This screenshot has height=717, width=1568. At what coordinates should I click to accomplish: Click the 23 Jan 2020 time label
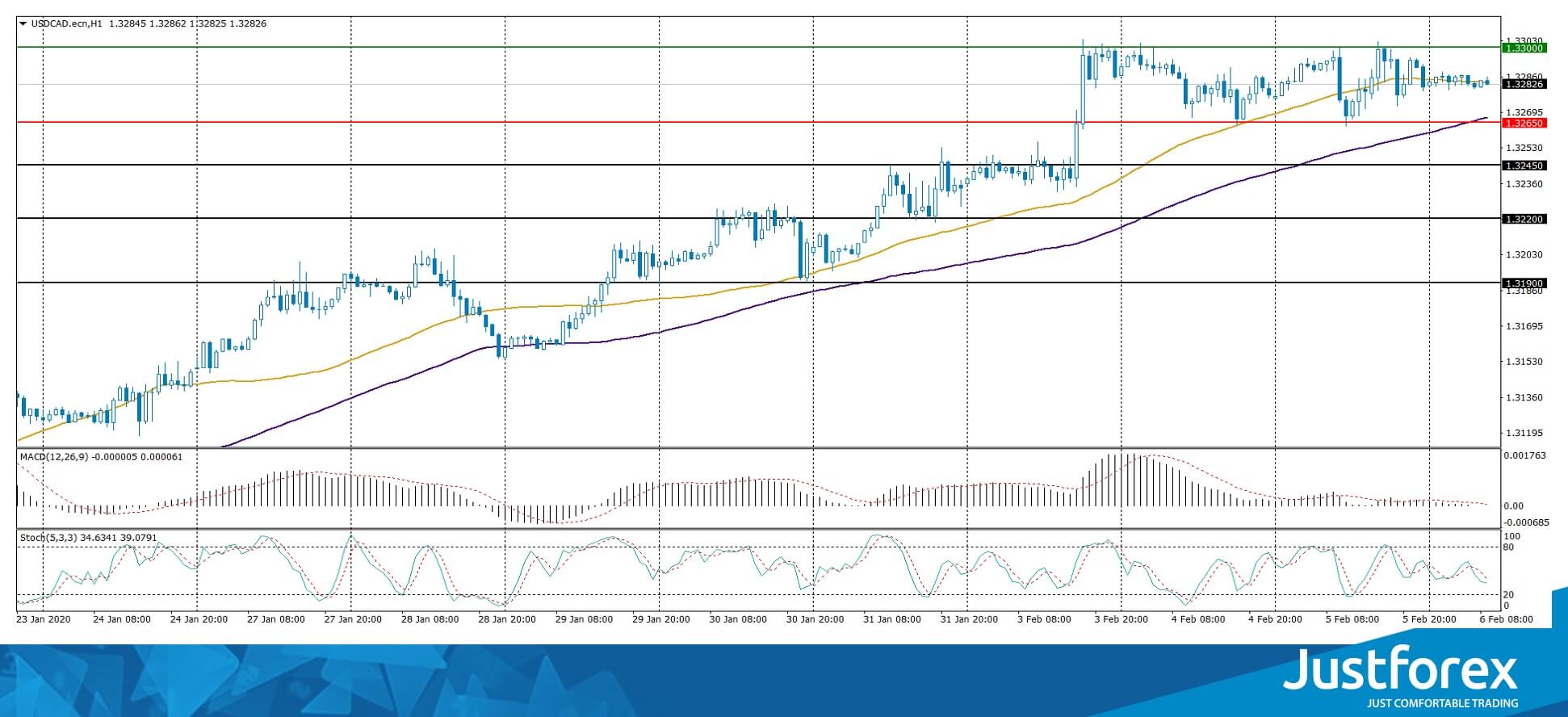[x=44, y=619]
